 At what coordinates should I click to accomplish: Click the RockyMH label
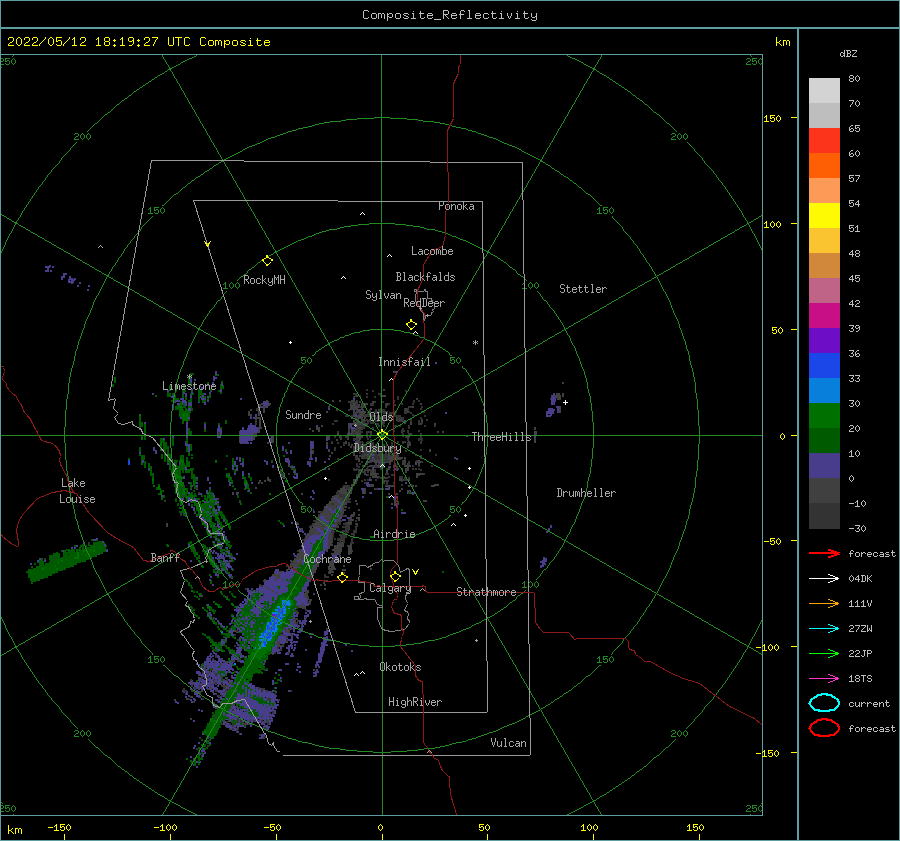(264, 280)
